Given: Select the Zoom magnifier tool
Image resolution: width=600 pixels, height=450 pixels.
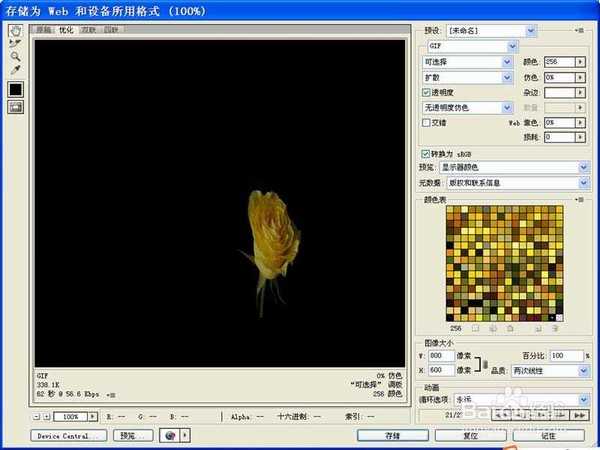Looking at the screenshot, I should click(x=16, y=56).
